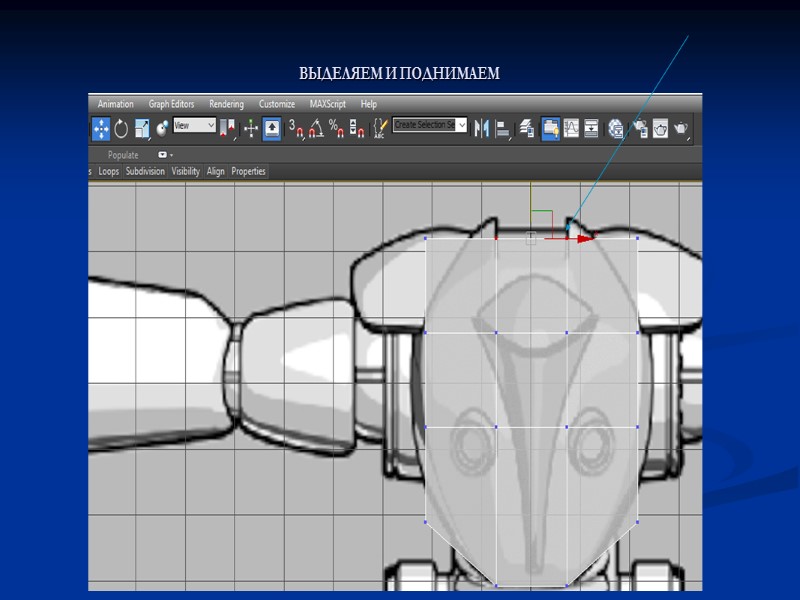Activate the Select and Place tool
Viewport: 800px width, 600px height.
pos(162,128)
